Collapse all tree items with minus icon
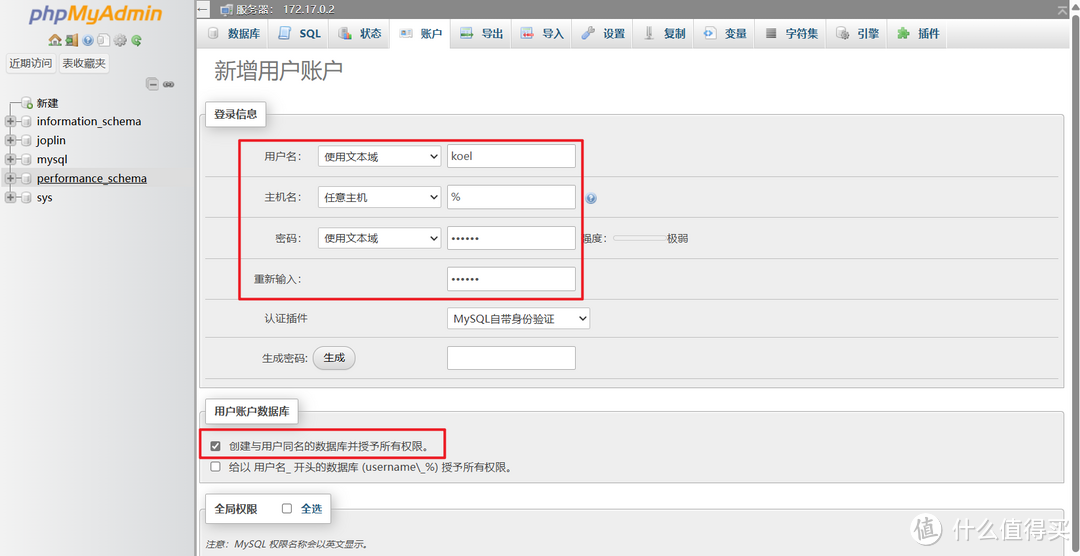This screenshot has height=556, width=1080. (153, 84)
